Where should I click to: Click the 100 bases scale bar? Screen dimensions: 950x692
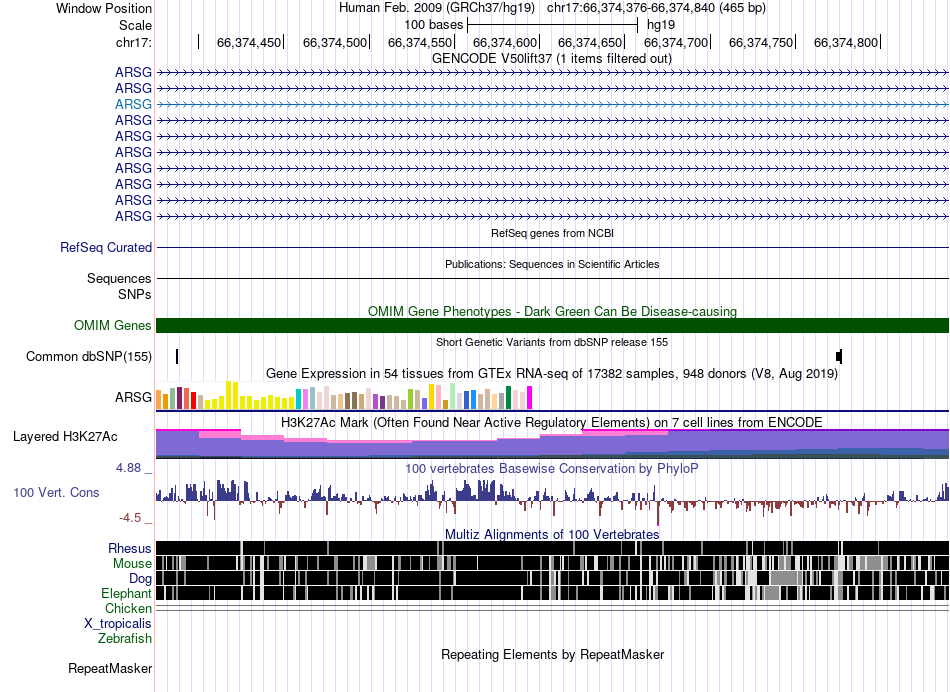point(553,25)
